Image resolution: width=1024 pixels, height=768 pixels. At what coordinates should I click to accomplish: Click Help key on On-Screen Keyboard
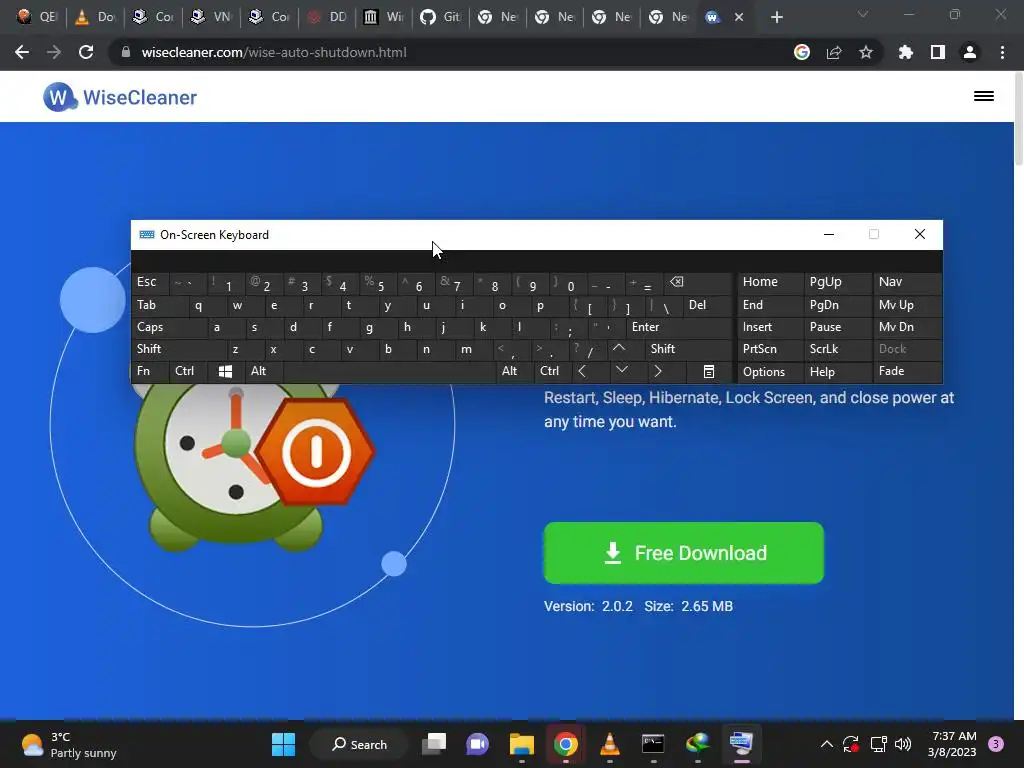coord(837,372)
